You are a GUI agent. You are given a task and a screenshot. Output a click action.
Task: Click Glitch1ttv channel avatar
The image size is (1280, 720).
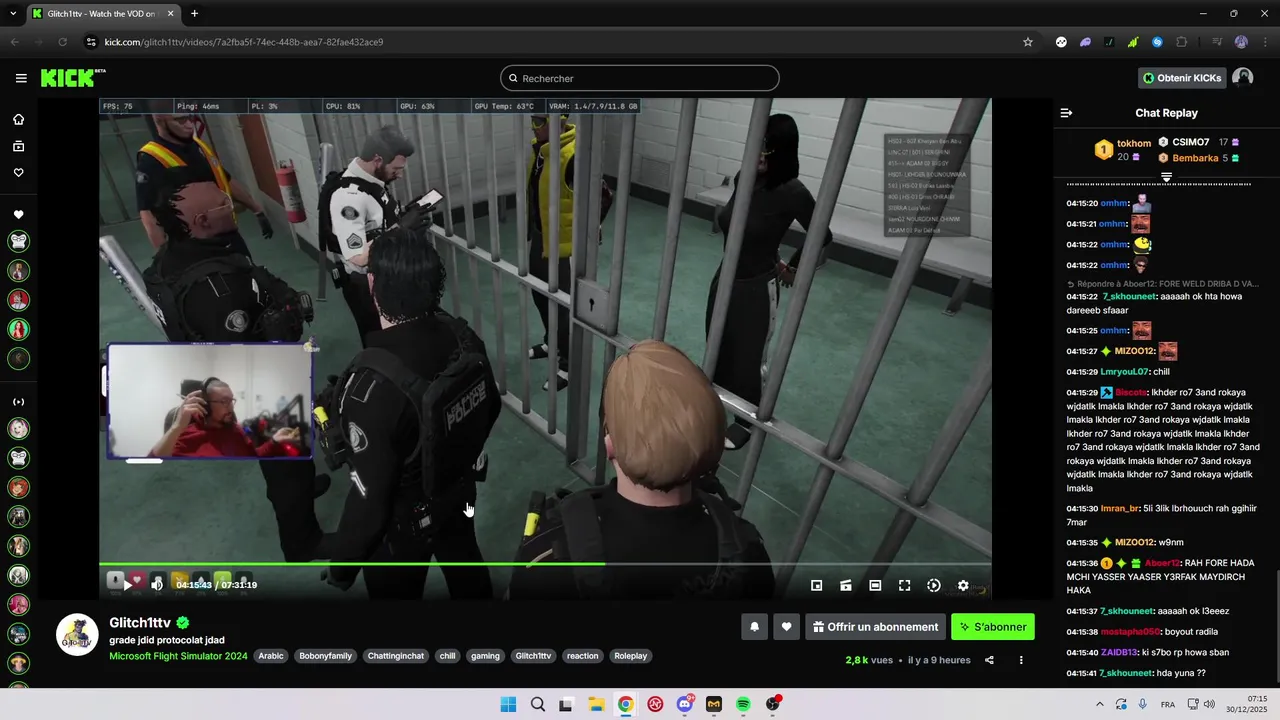click(77, 635)
